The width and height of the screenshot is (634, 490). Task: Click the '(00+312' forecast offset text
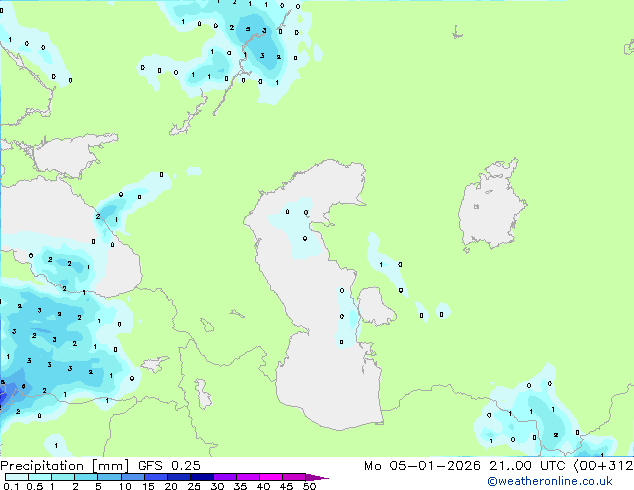click(x=603, y=466)
